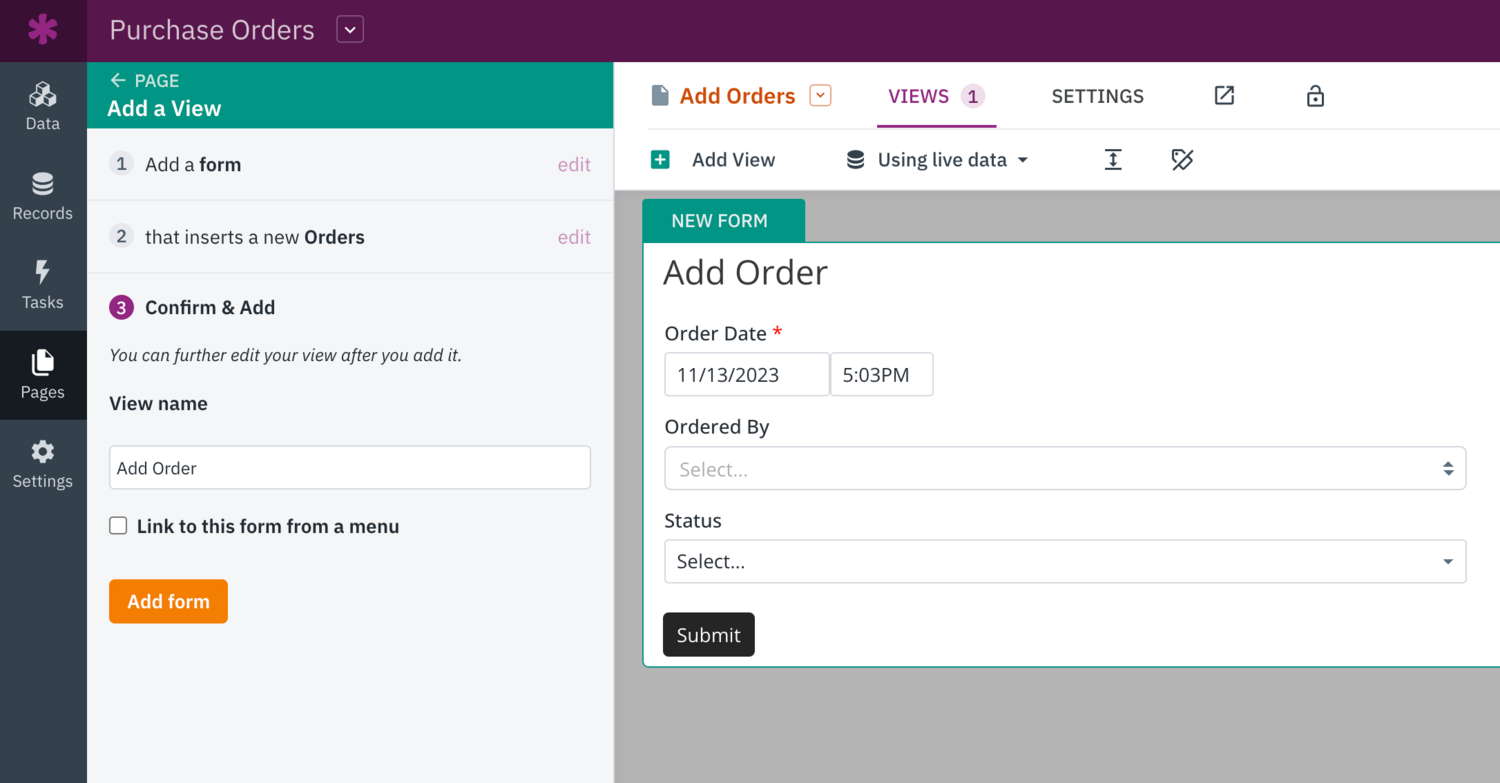The height and width of the screenshot is (783, 1500).
Task: Click the View name input field
Action: click(x=349, y=467)
